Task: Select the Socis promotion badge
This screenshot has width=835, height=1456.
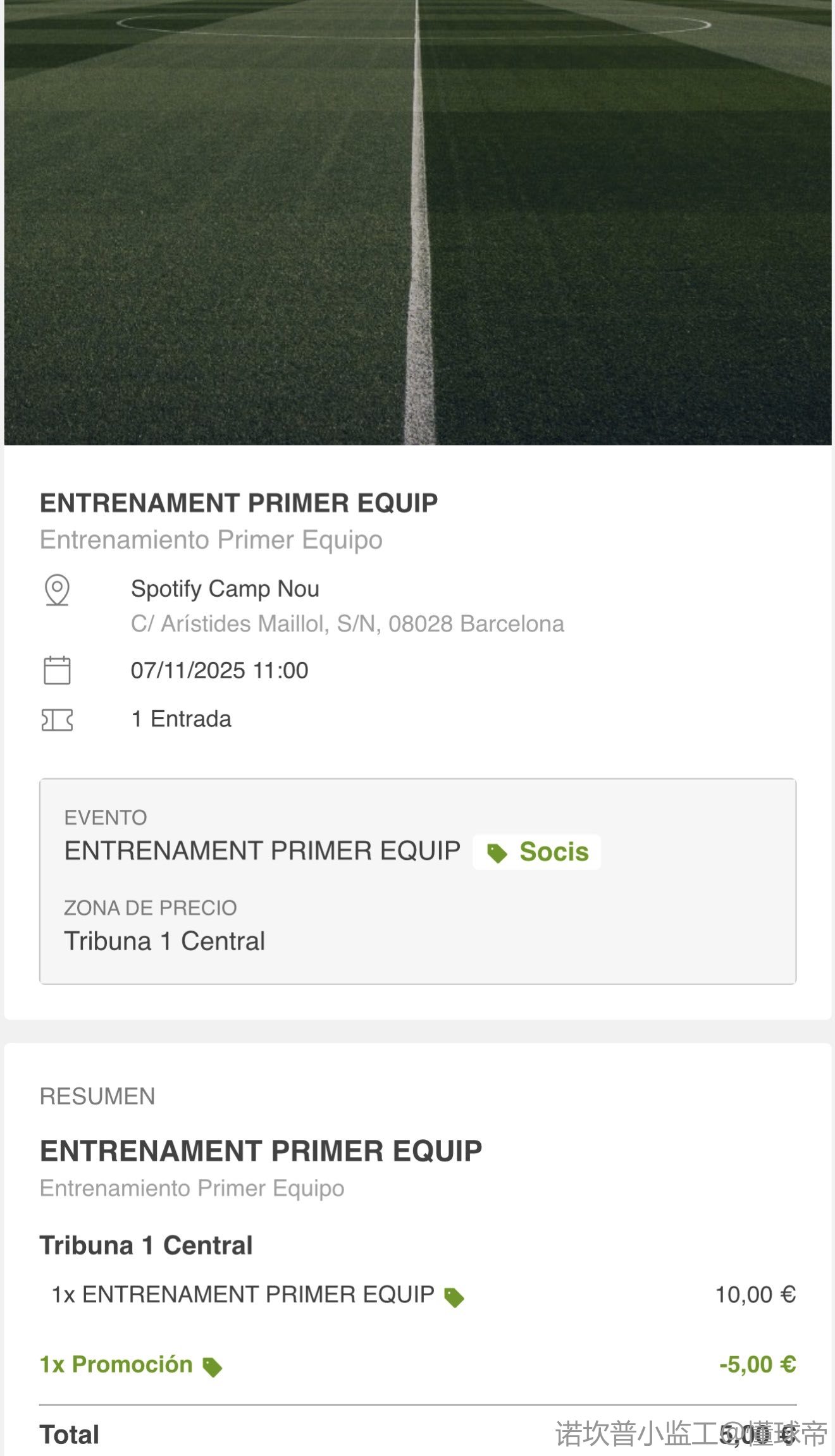Action: 537,852
